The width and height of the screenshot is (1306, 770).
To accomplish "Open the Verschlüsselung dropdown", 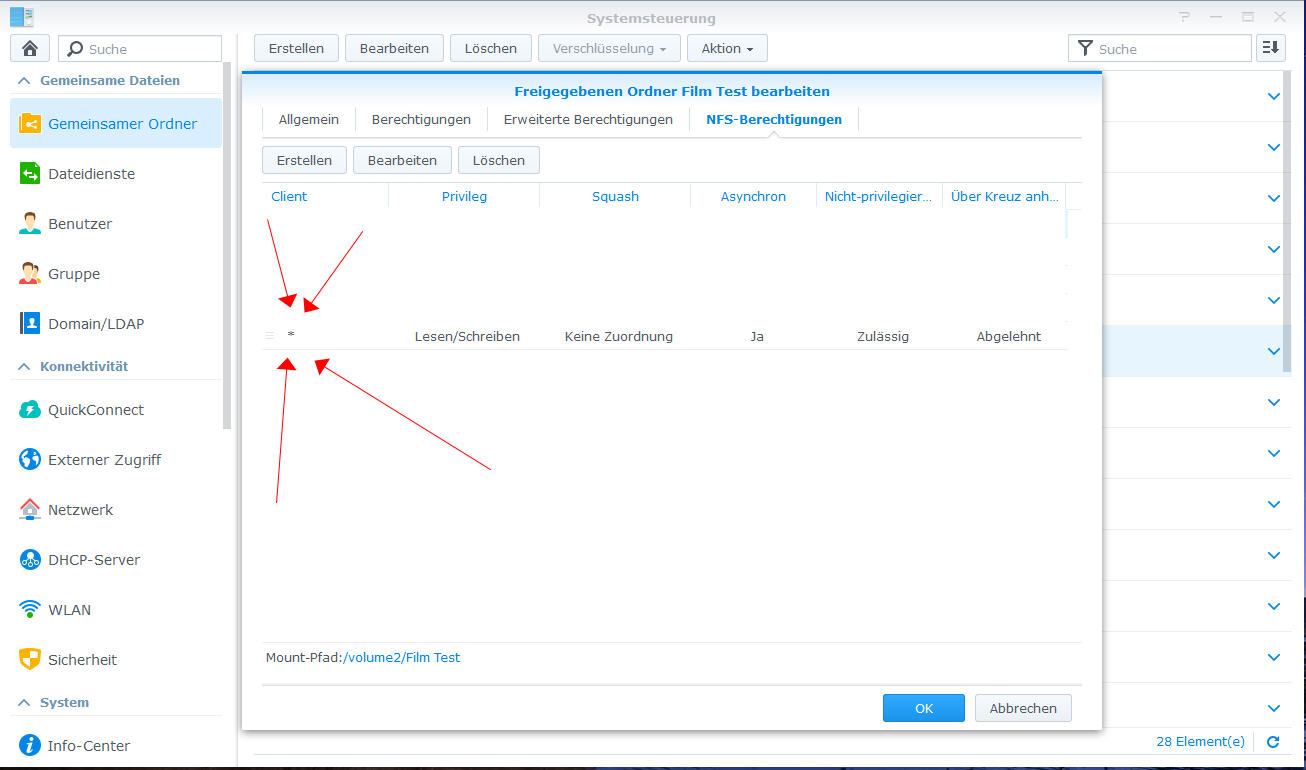I will pyautogui.click(x=609, y=48).
